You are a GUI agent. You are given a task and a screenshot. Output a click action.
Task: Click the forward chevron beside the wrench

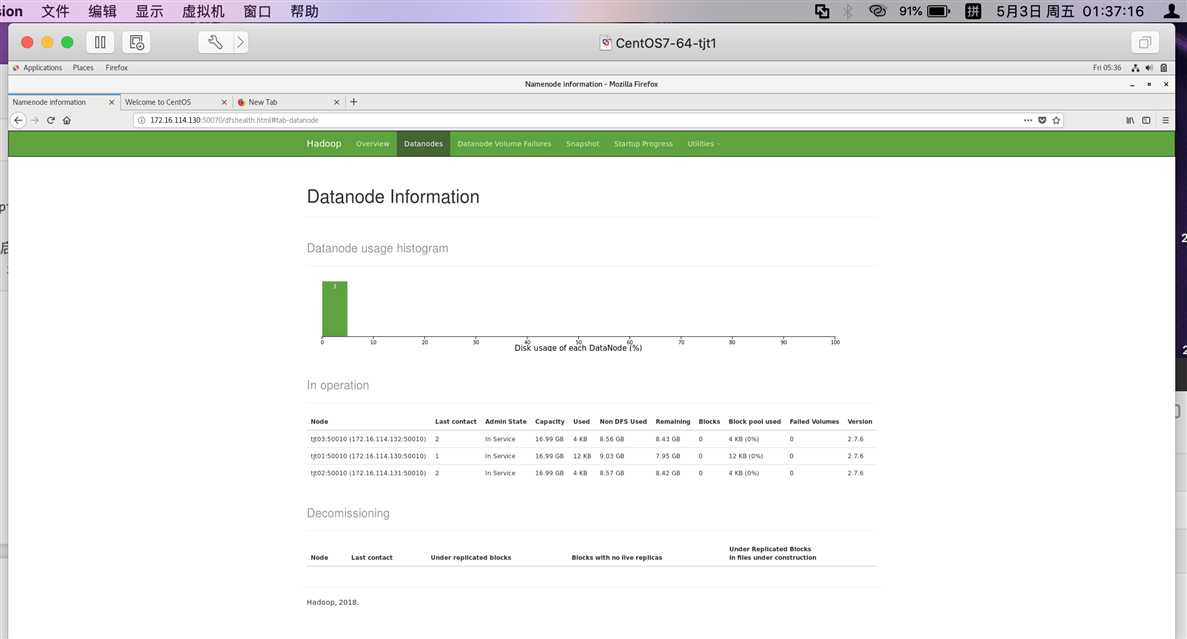240,42
